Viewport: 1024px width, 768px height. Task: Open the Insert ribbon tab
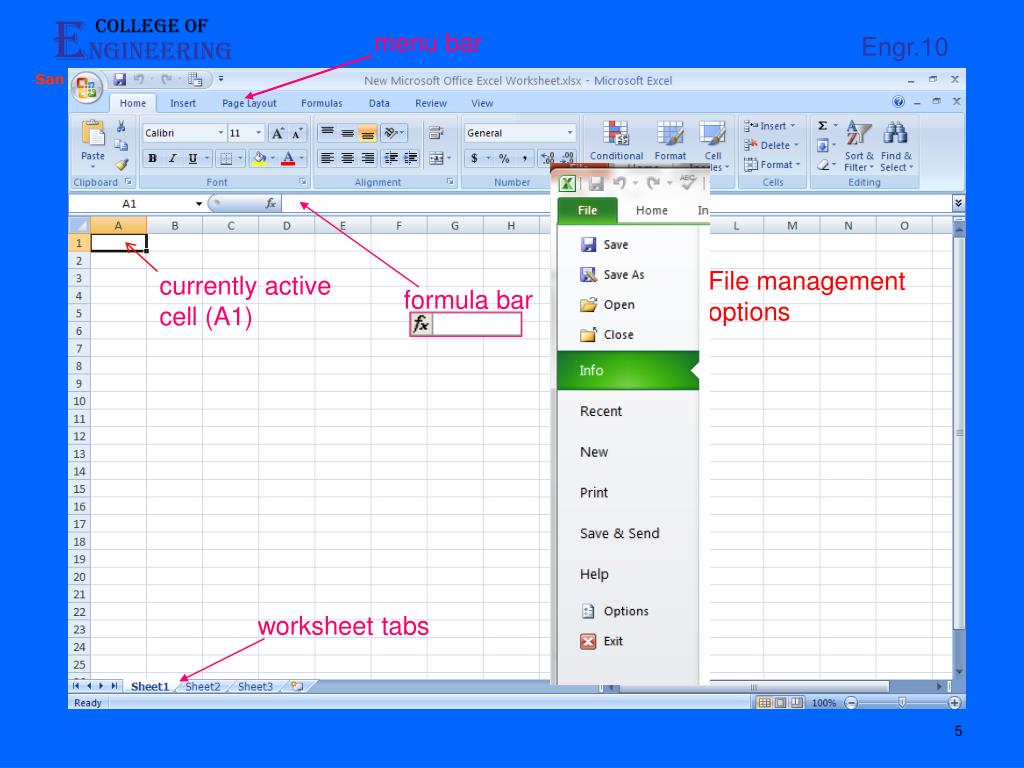pyautogui.click(x=183, y=103)
